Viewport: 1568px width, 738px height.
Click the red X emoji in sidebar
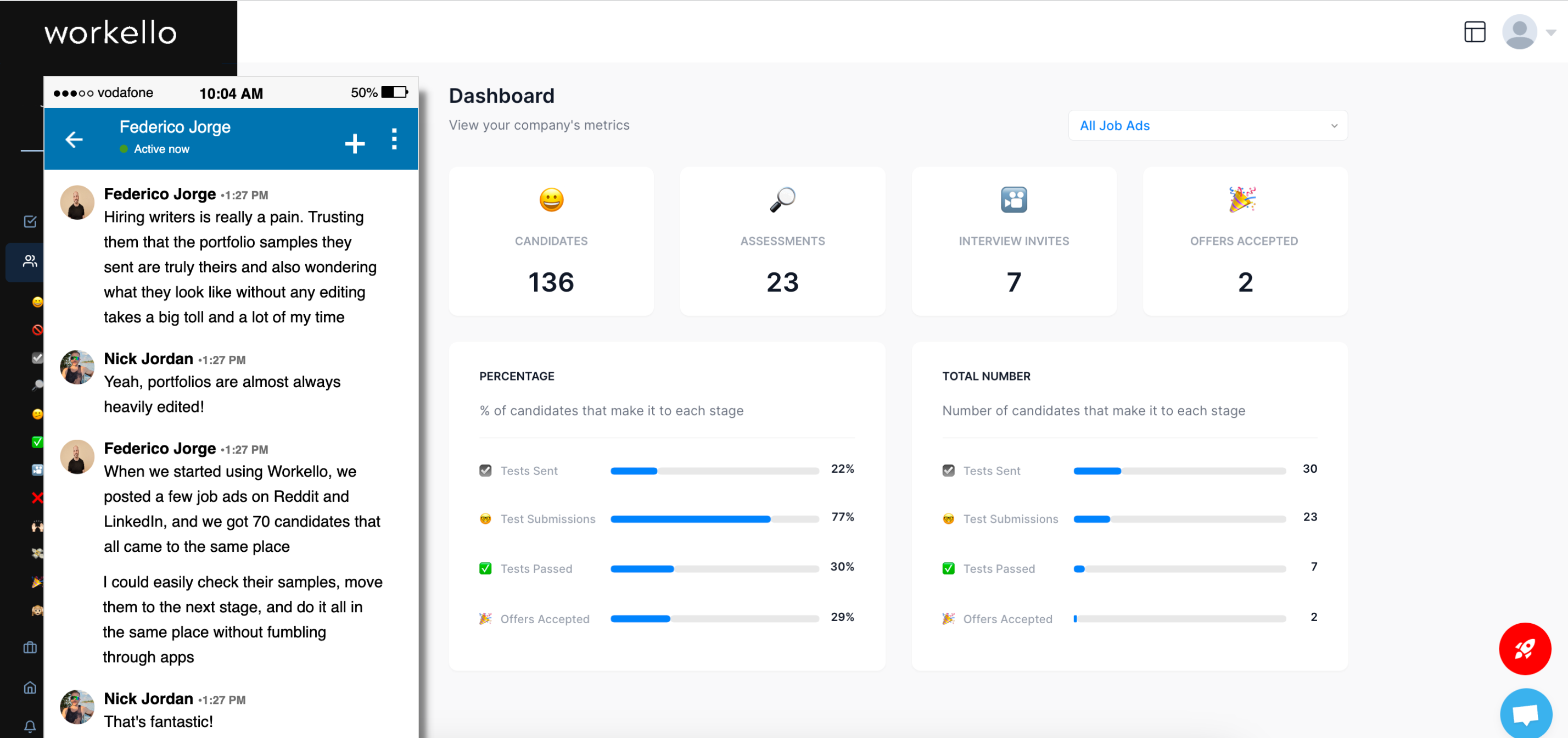pyautogui.click(x=38, y=497)
